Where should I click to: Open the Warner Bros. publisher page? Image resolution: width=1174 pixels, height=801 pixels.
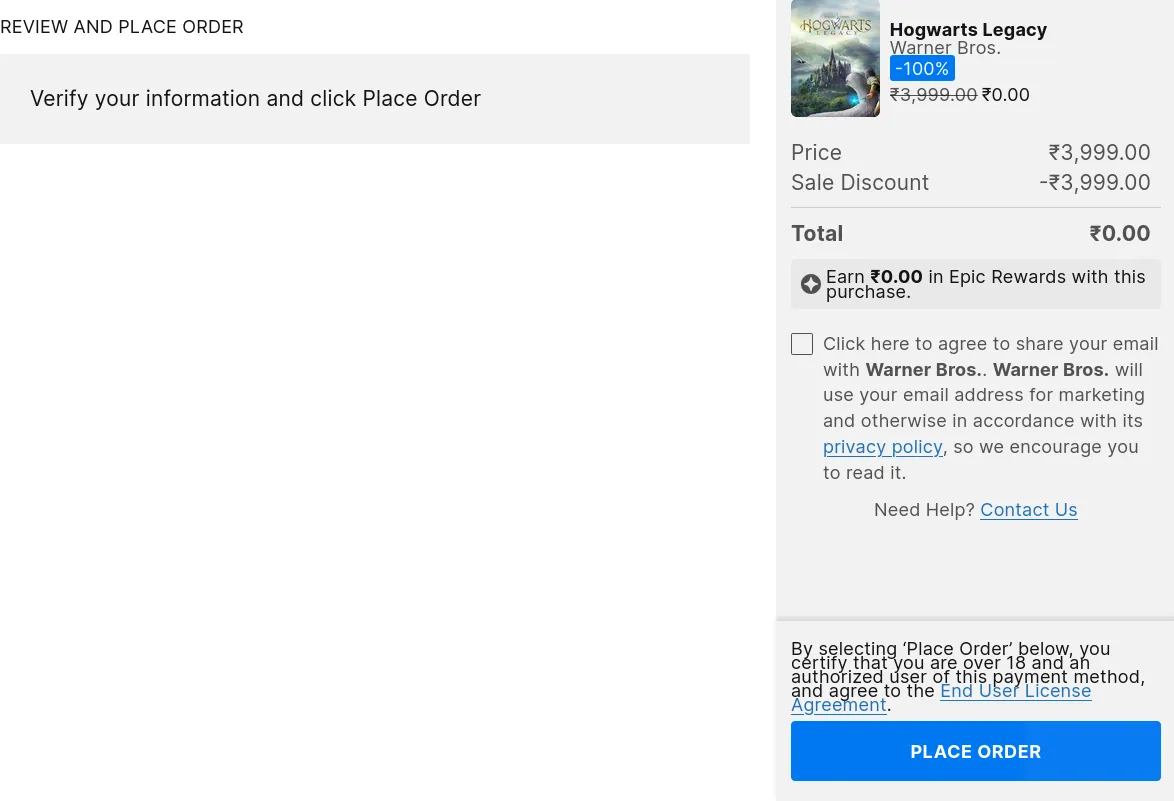point(944,47)
